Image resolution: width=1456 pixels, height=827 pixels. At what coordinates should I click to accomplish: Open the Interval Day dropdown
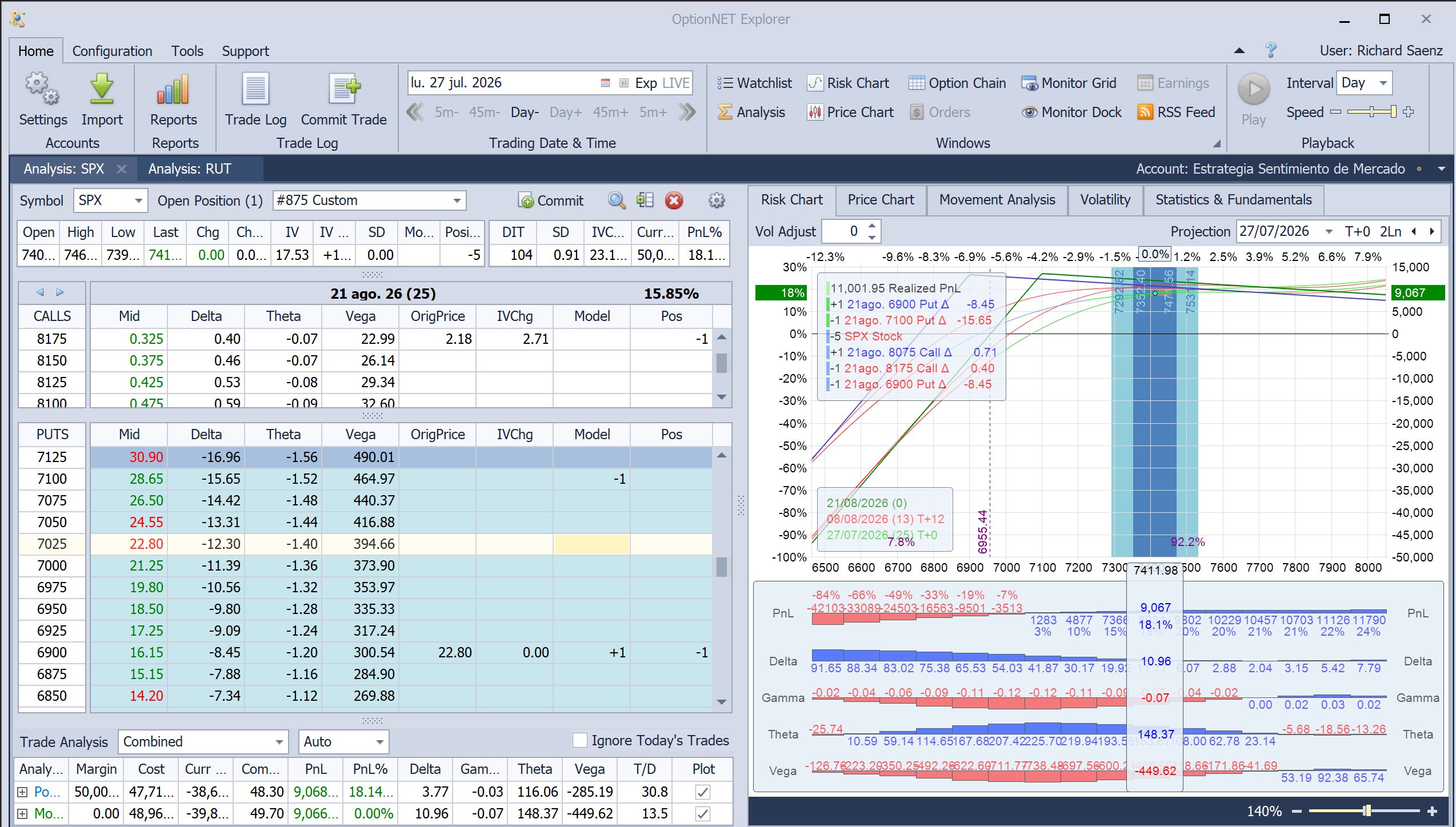[1383, 83]
